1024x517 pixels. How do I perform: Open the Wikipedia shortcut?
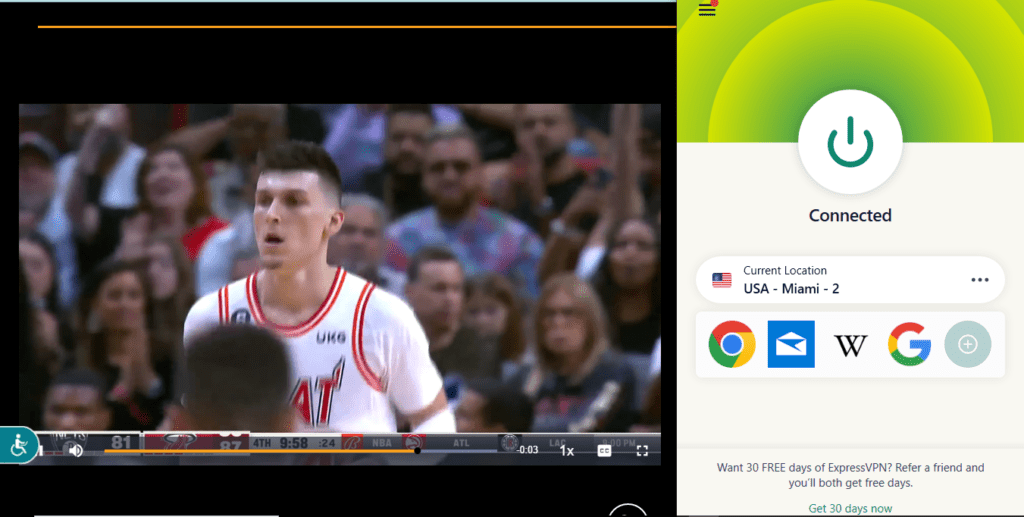[x=850, y=346]
